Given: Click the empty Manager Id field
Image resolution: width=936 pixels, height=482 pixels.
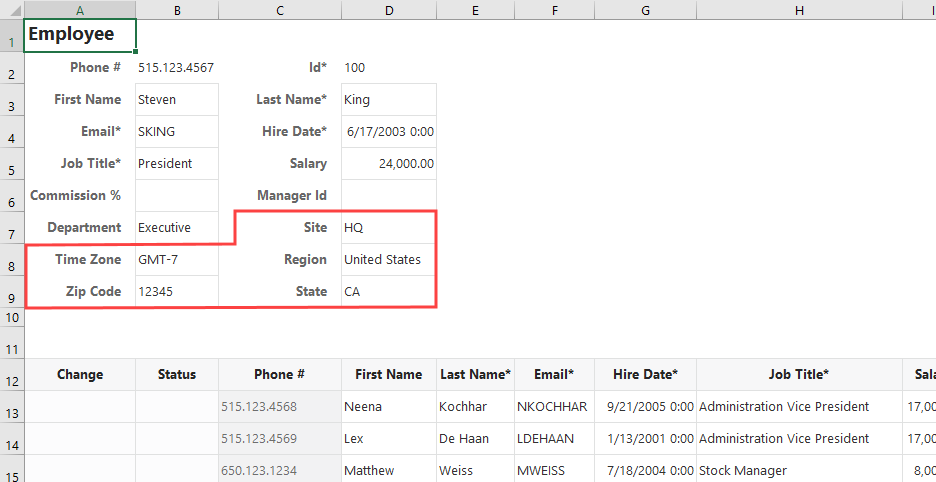Looking at the screenshot, I should coord(388,196).
